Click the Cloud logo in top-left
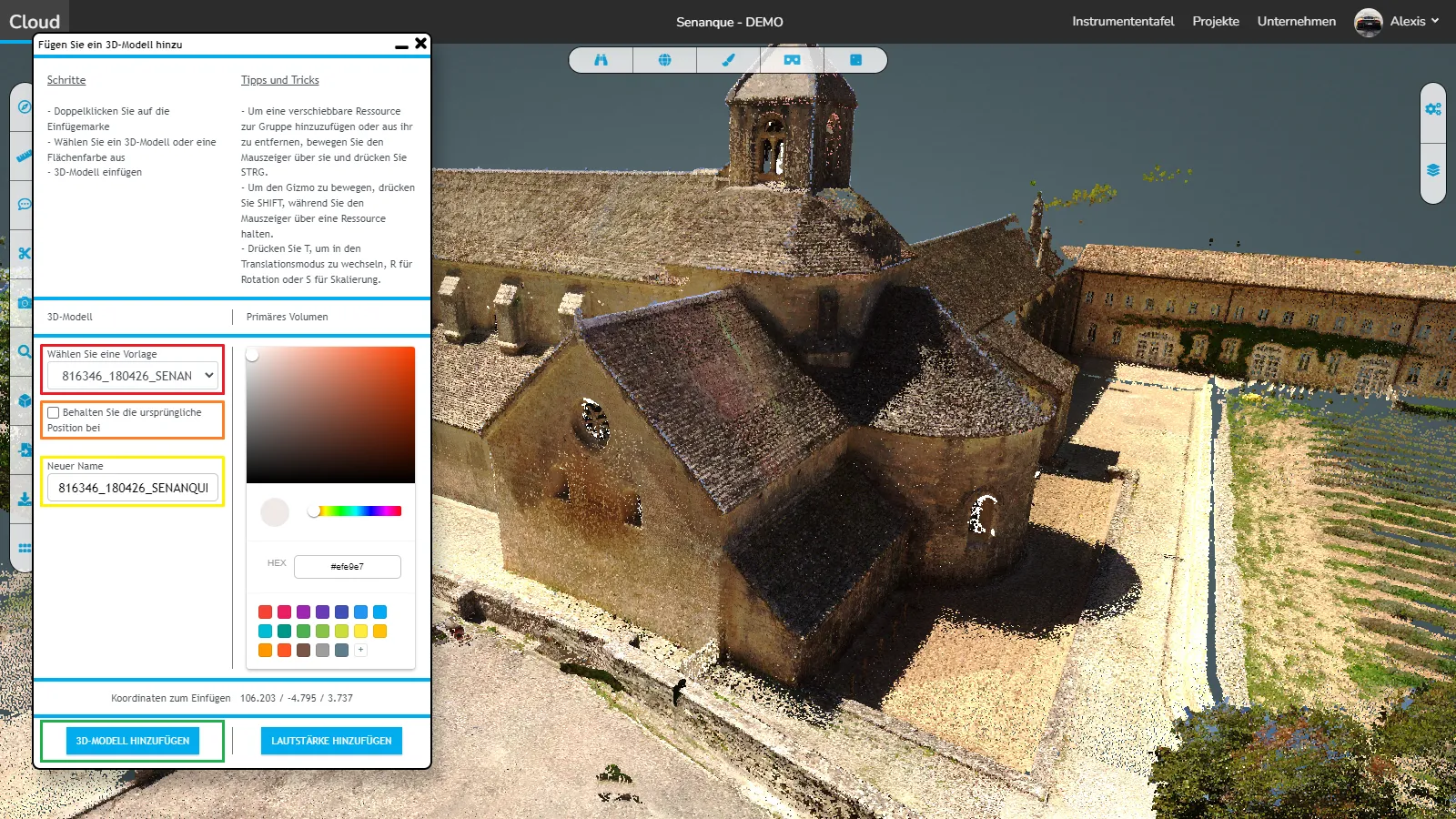 coord(35,21)
